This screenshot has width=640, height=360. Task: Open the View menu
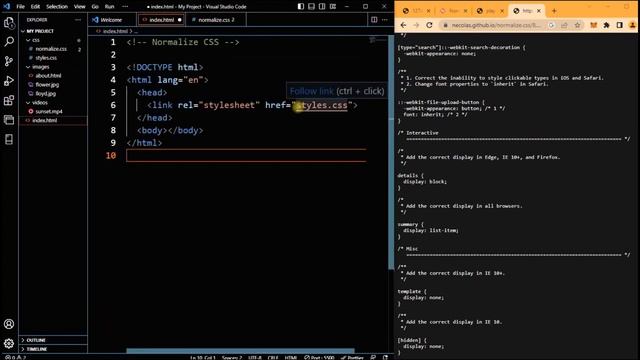(80, 7)
